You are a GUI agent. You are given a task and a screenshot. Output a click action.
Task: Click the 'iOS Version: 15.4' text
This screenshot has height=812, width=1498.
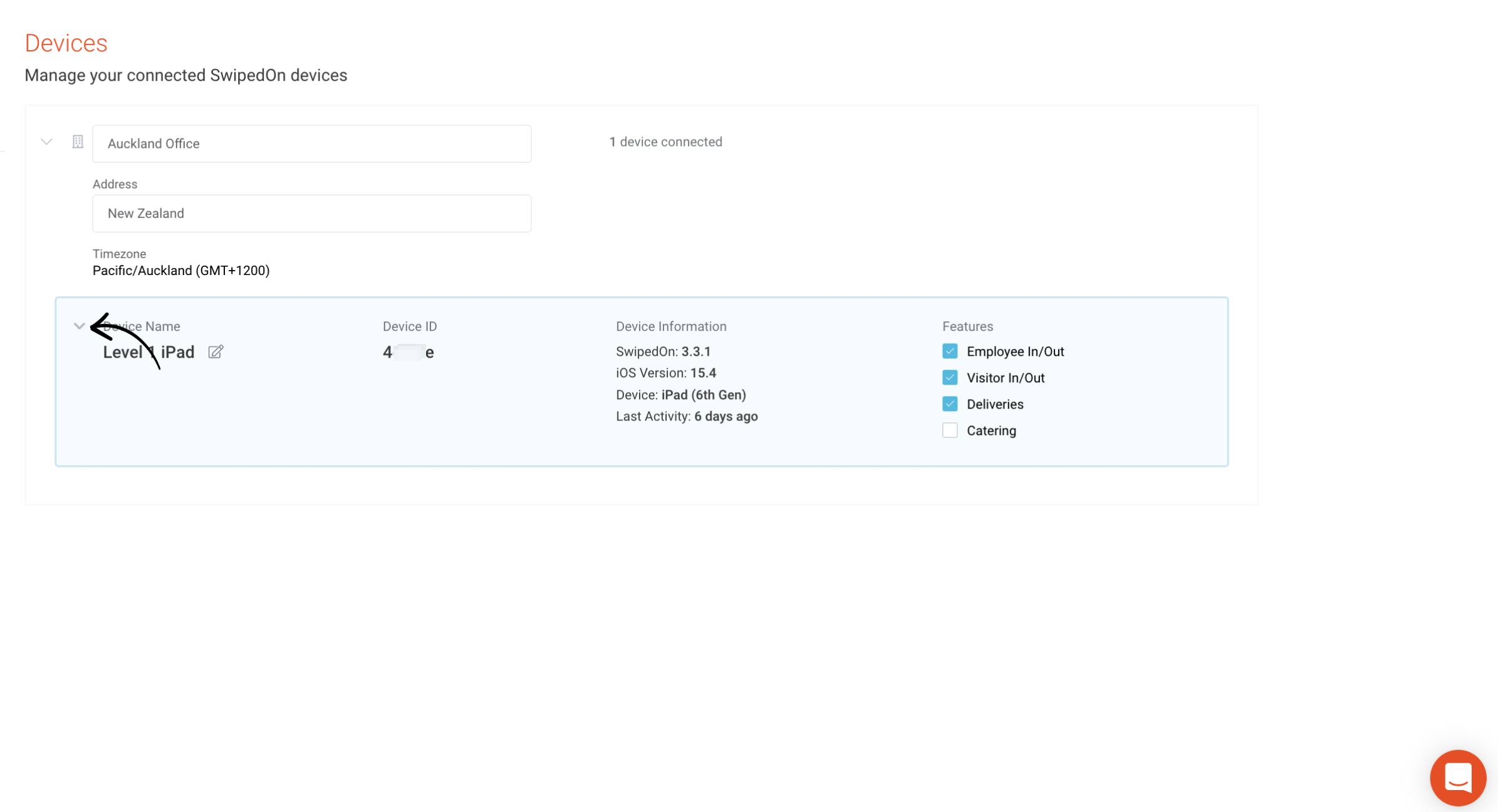pyautogui.click(x=666, y=373)
